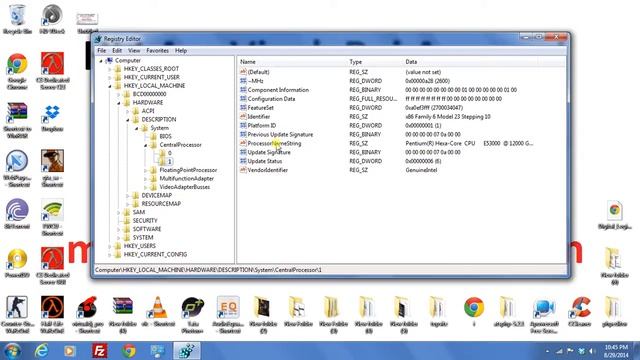Click the Counter-Strike desktop icon
640x360 pixels.
coord(17,315)
